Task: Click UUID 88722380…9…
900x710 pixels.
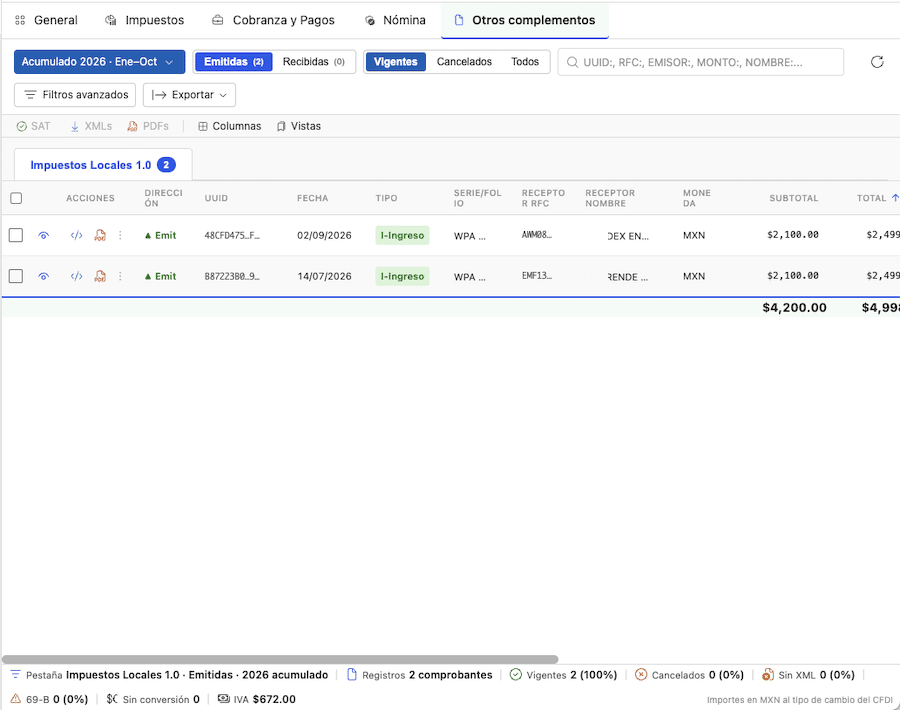Action: (232, 276)
